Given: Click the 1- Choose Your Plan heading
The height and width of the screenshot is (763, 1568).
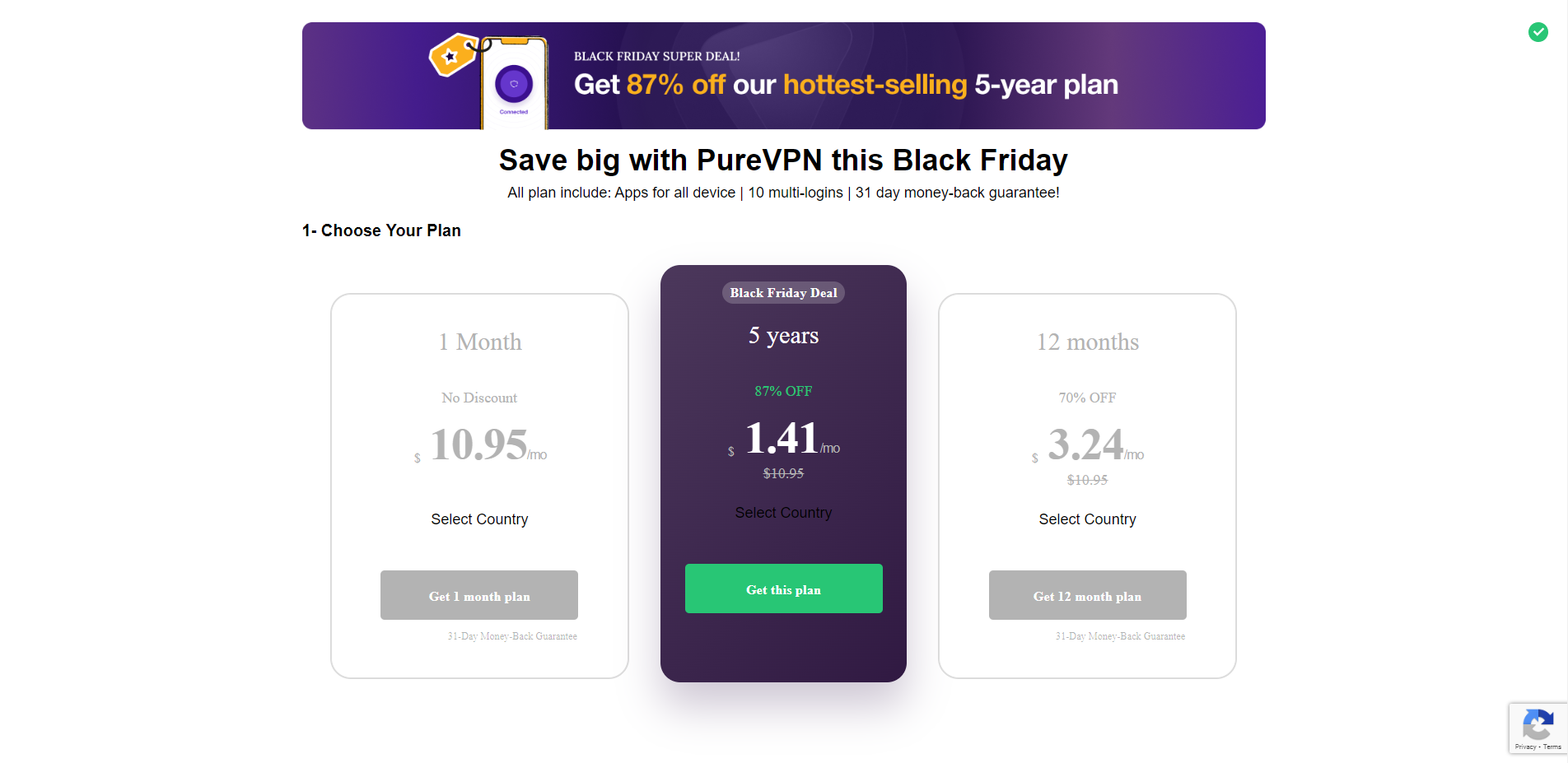Looking at the screenshot, I should (x=380, y=230).
